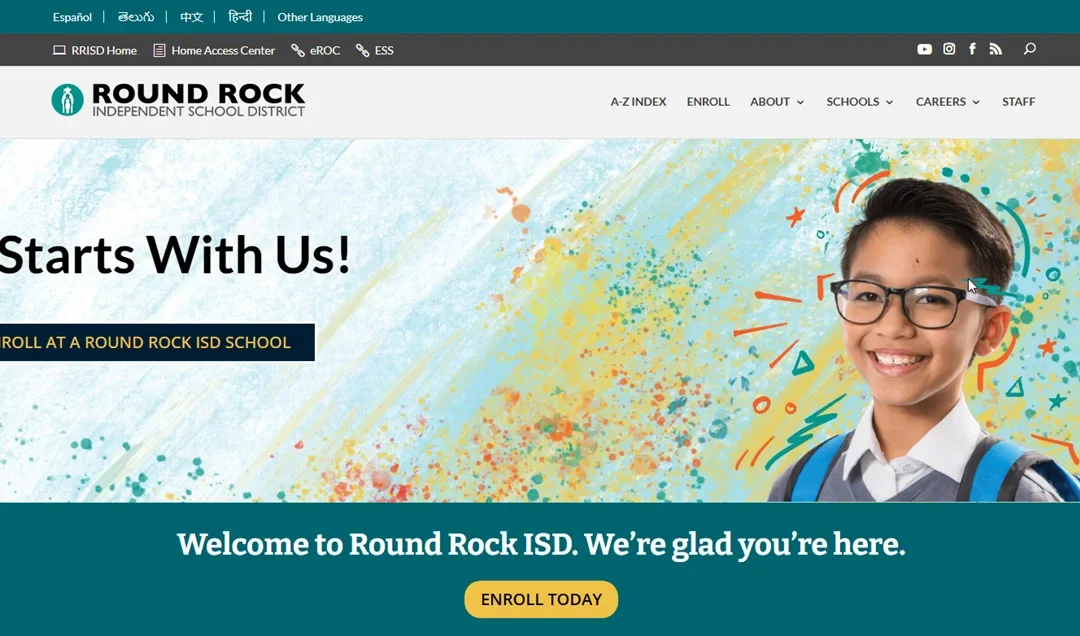The height and width of the screenshot is (636, 1080).
Task: Open the Staff menu item
Action: tap(1019, 102)
